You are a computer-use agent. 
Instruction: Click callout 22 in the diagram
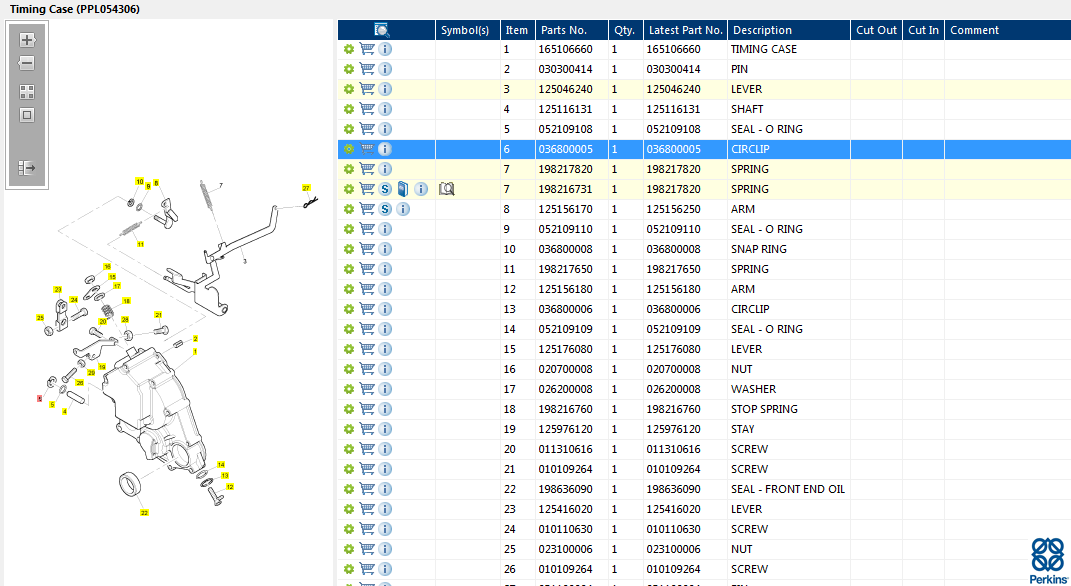tap(144, 513)
